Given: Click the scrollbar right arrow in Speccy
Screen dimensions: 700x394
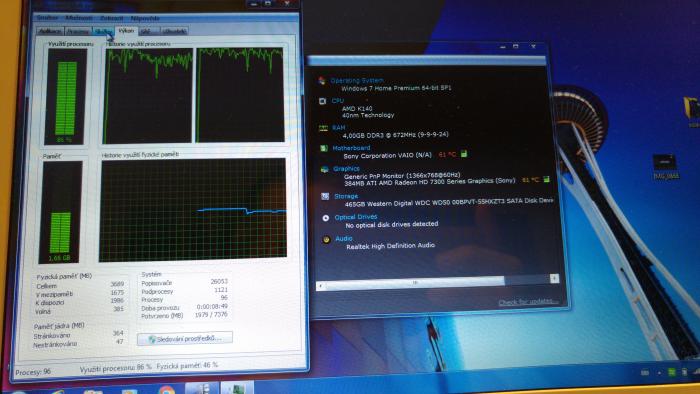Looking at the screenshot, I should [x=554, y=278].
